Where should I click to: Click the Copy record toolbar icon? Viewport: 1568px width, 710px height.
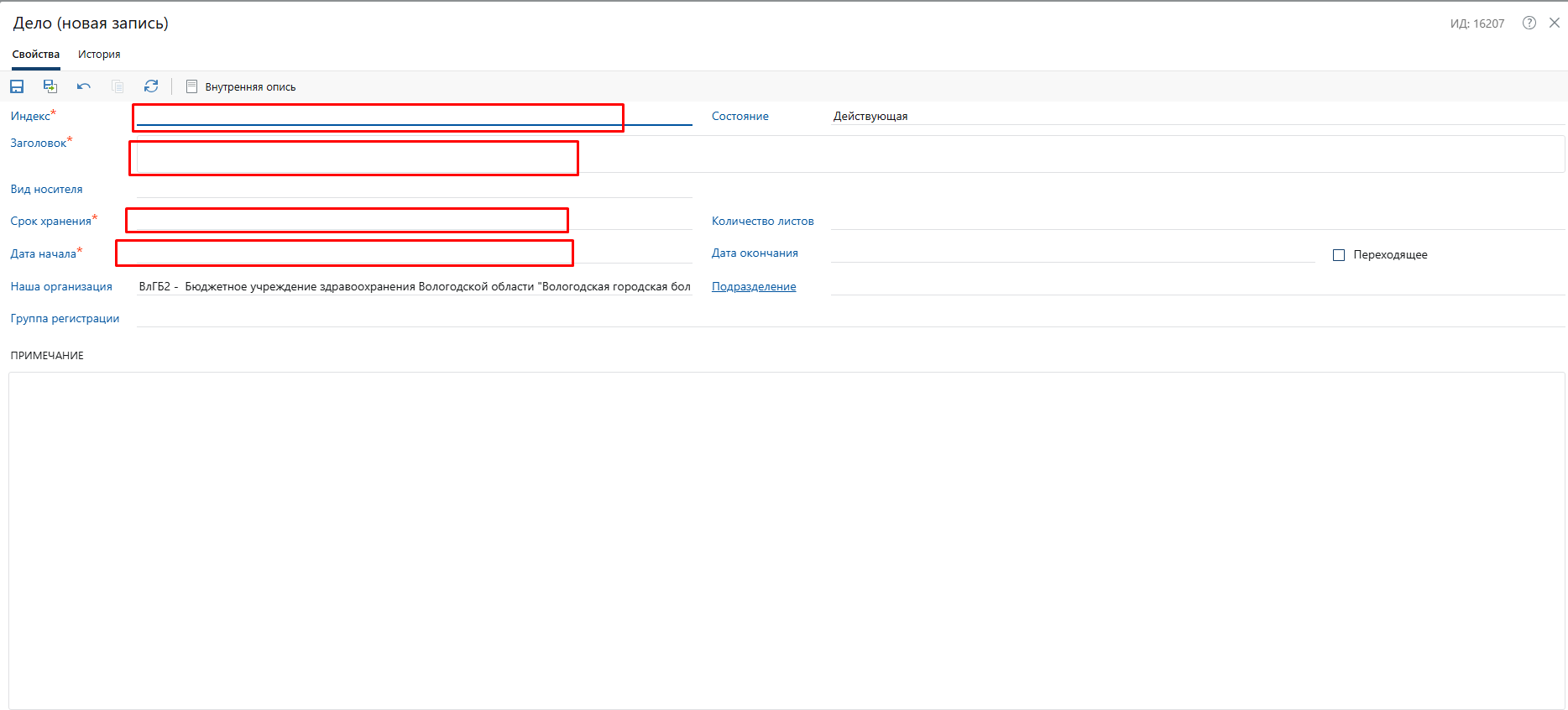coord(118,86)
